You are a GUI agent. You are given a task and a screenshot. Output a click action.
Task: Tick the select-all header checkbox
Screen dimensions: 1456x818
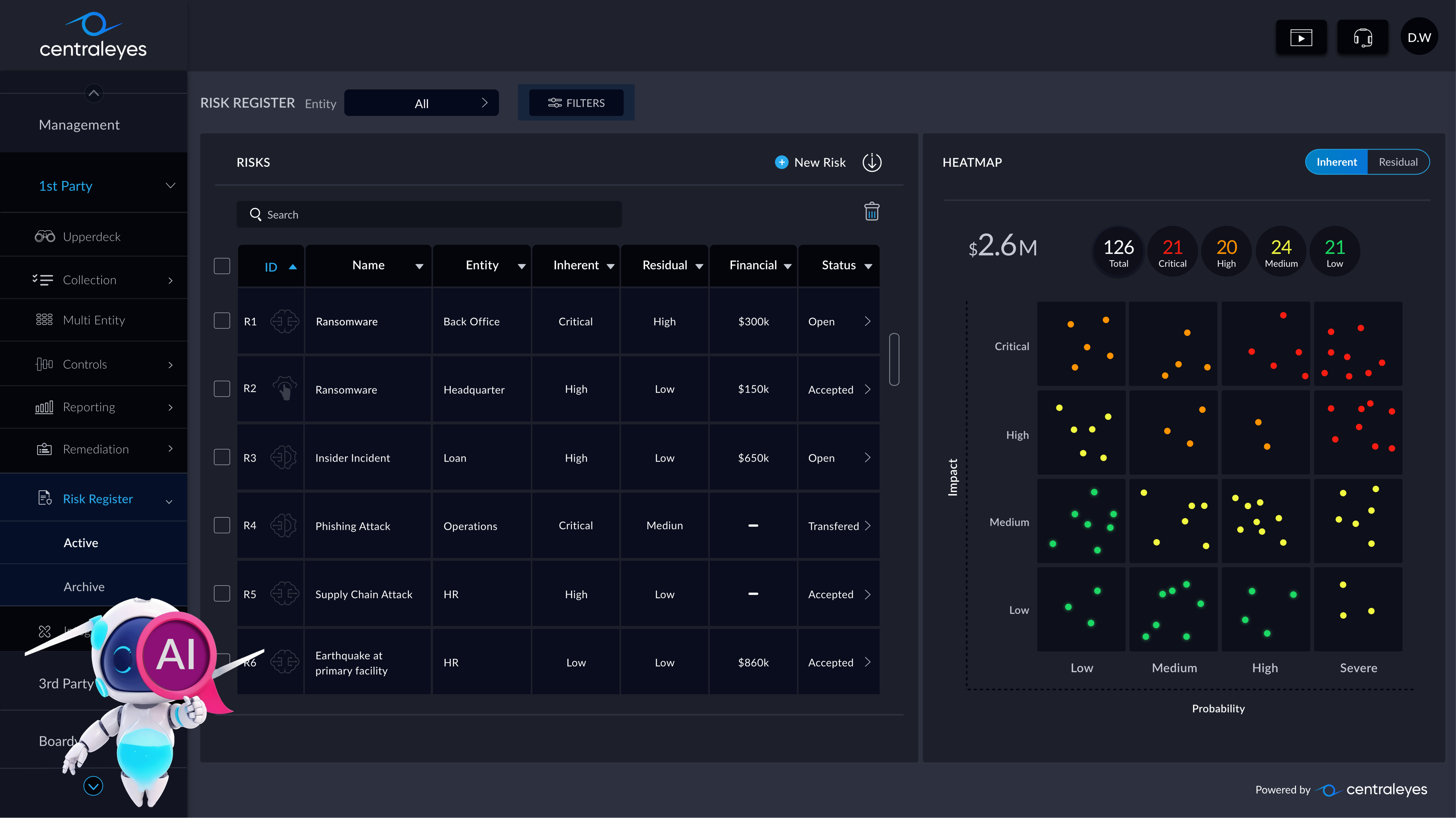pos(222,266)
